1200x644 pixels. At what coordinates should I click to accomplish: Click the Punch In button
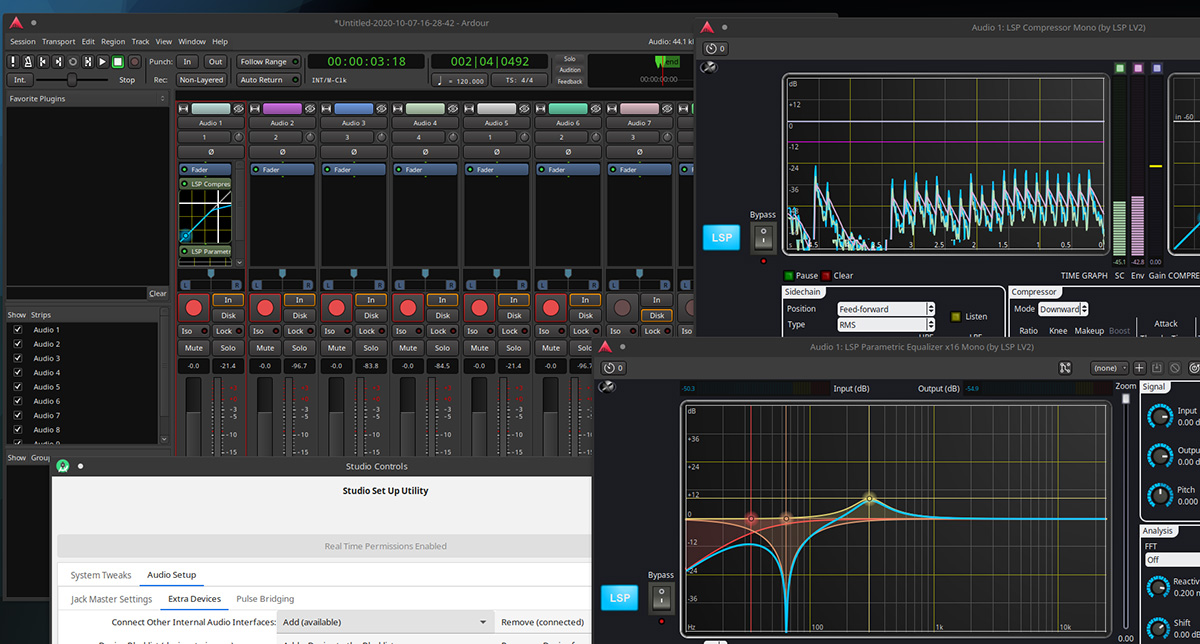click(186, 62)
